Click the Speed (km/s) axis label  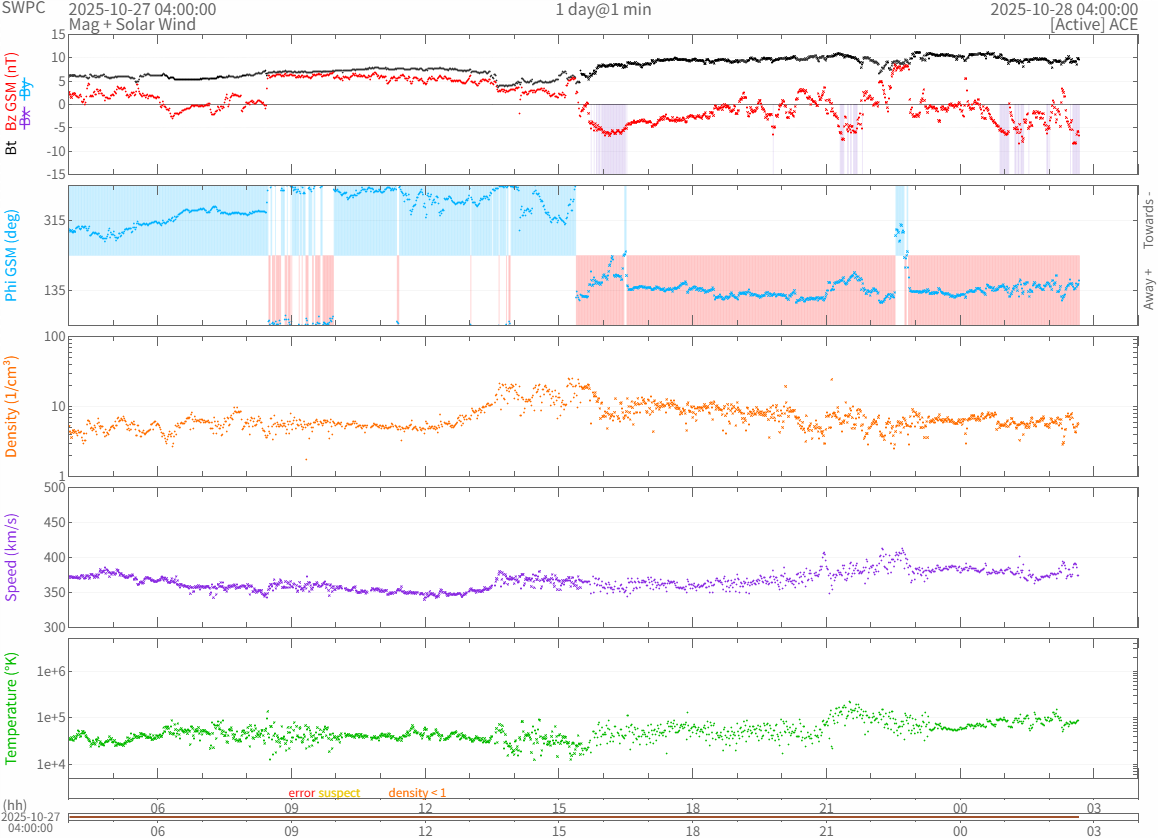click(12, 557)
